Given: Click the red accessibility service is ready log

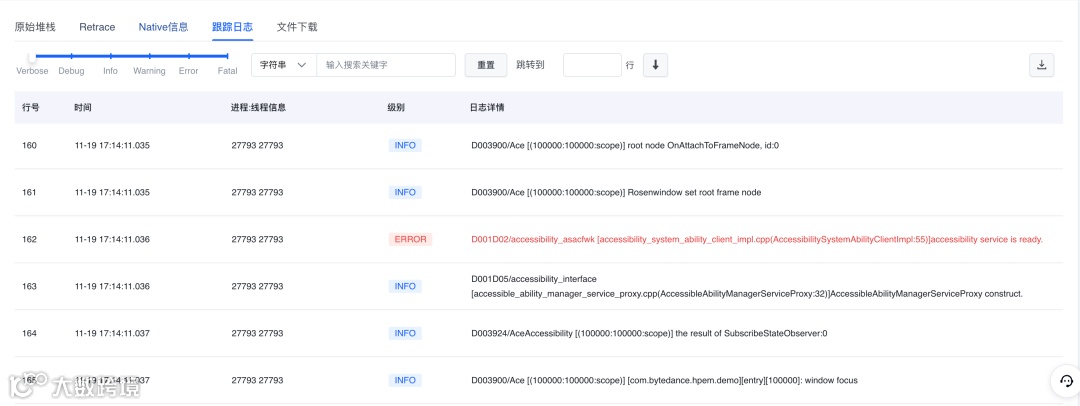Looking at the screenshot, I should 757,239.
